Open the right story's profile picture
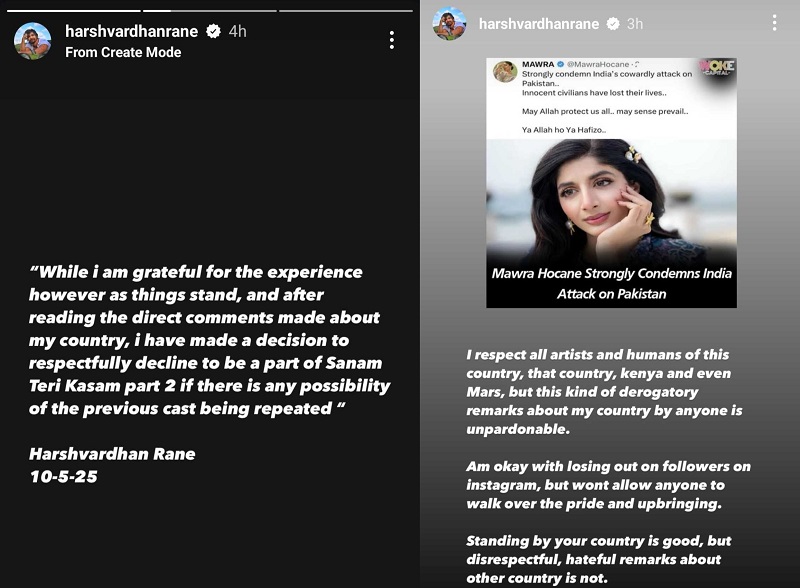Viewport: 800px width, 588px height. [449, 23]
